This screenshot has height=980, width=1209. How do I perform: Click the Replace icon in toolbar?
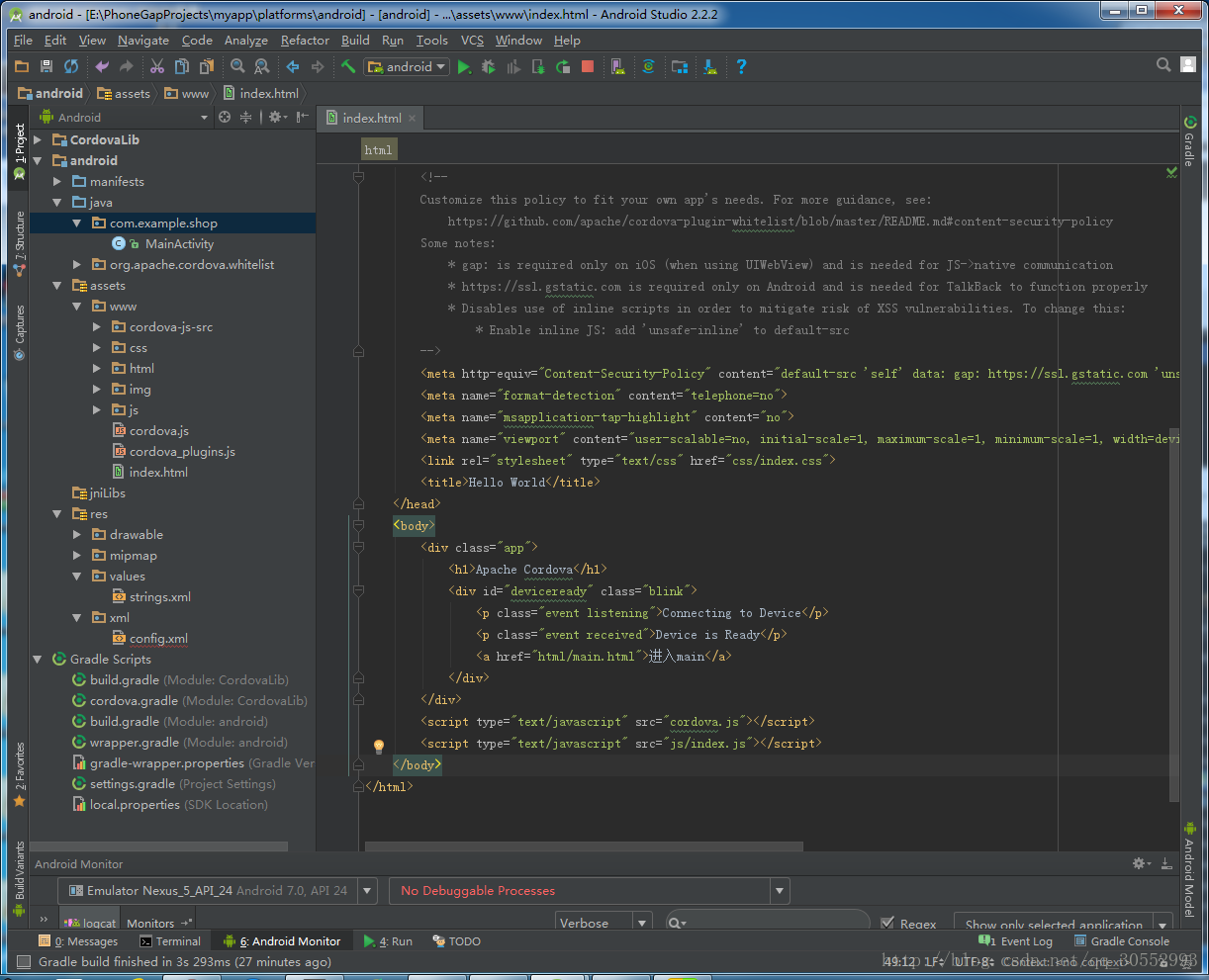coord(262,66)
